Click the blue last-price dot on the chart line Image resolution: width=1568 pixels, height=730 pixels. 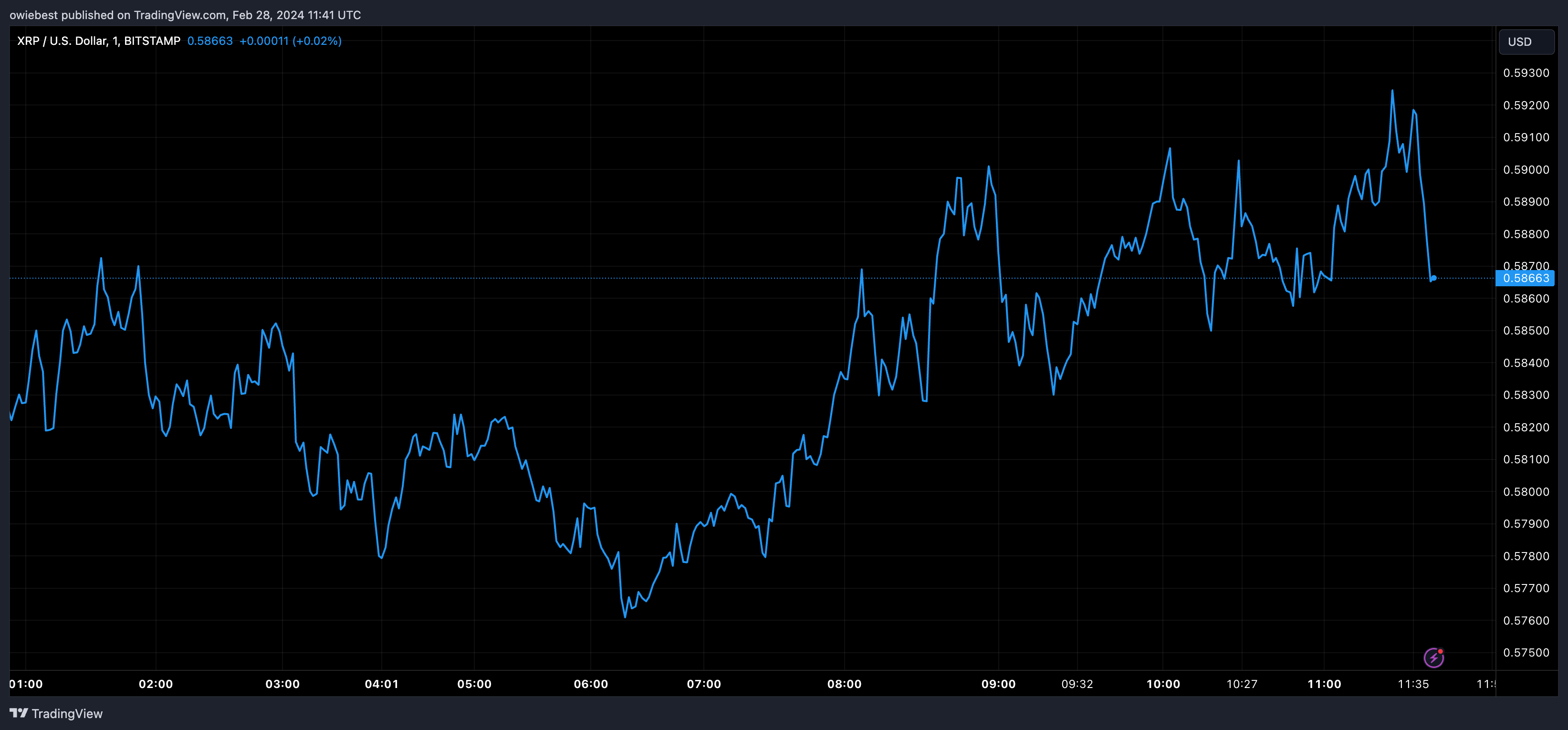coord(1433,278)
